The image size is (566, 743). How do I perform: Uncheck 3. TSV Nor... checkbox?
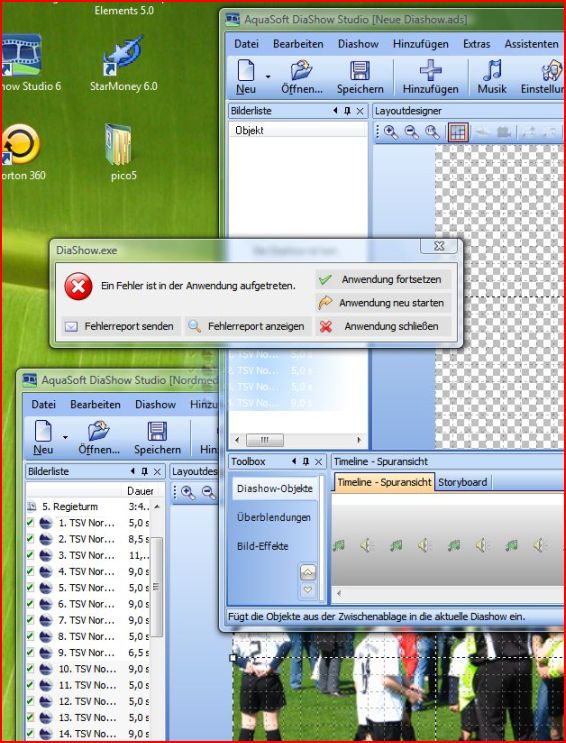click(30, 555)
